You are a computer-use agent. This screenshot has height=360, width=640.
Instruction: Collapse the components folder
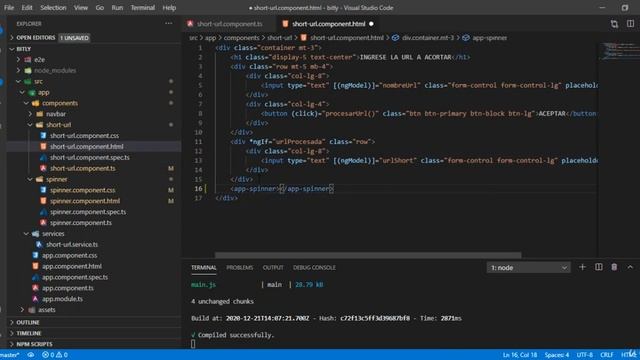tap(60, 103)
